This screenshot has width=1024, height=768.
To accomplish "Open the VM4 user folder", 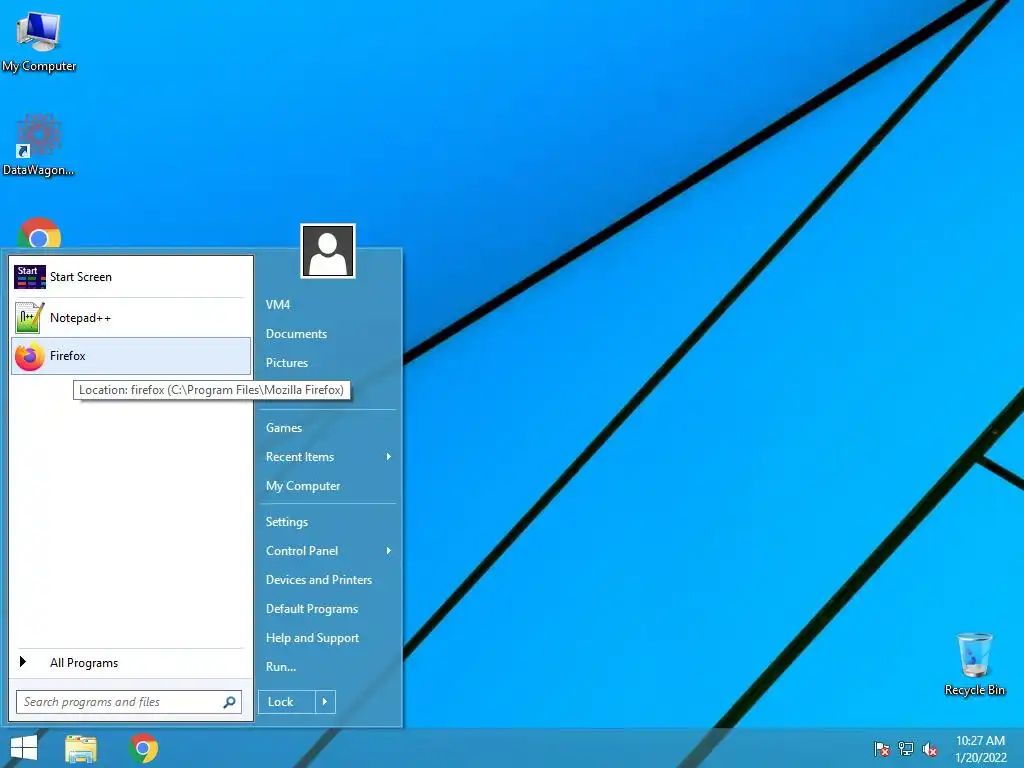I will [278, 305].
